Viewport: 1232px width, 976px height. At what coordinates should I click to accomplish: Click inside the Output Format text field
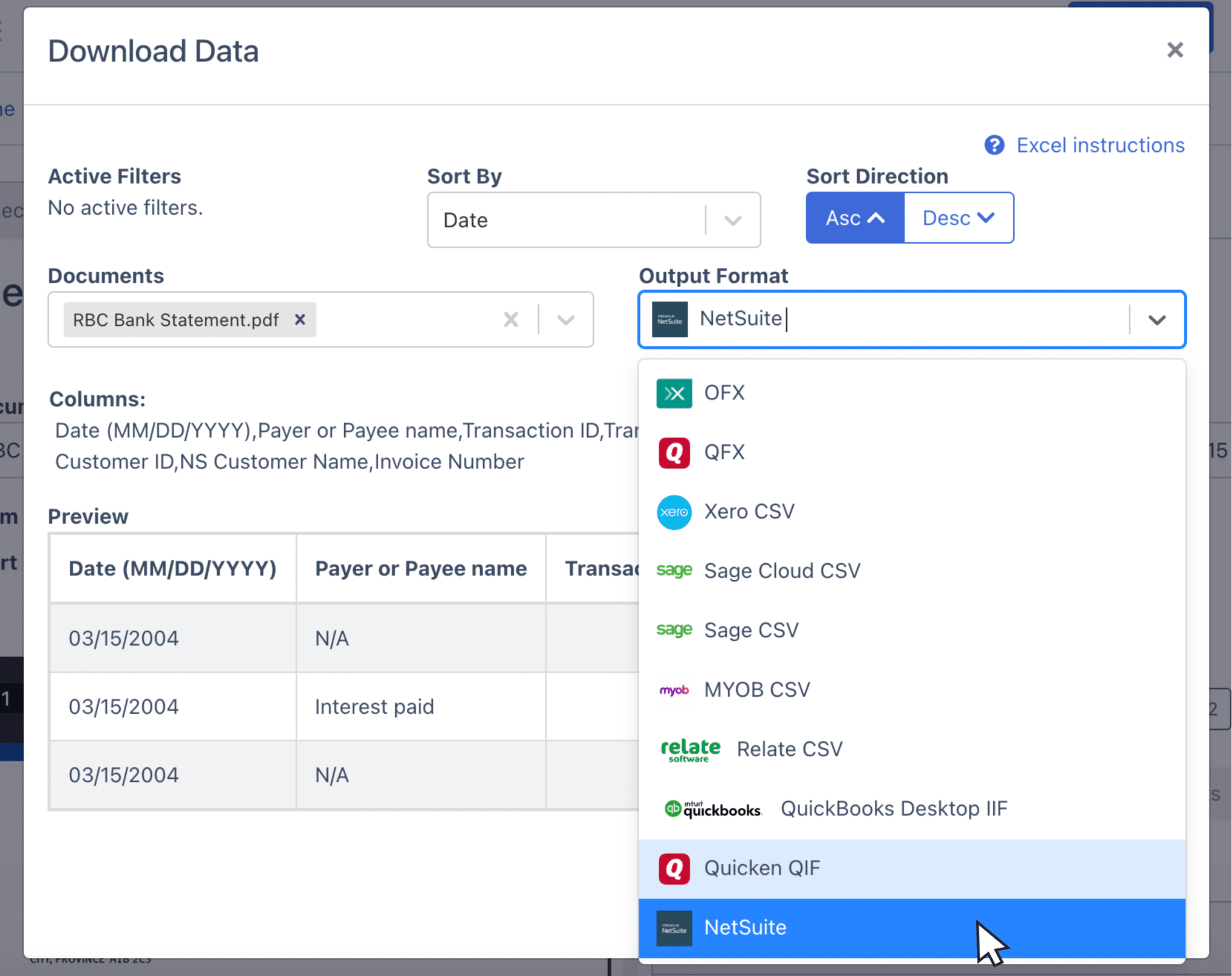pyautogui.click(x=872, y=319)
